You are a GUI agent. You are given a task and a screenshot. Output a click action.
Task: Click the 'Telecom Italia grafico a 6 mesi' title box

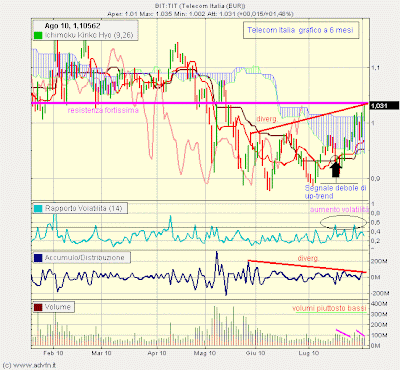[x=301, y=30]
